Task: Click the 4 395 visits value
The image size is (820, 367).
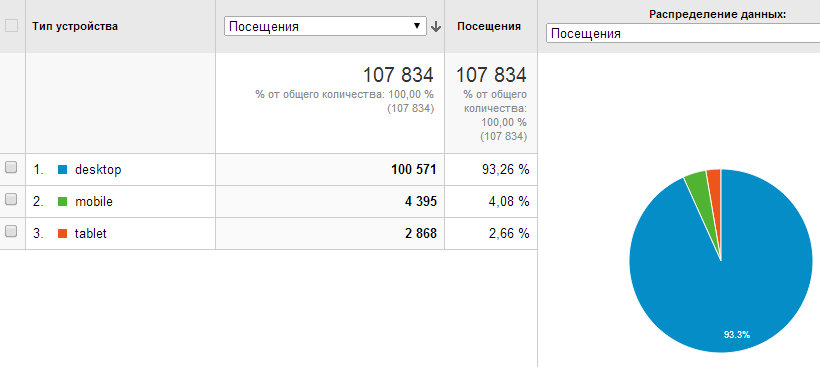Action: point(420,201)
